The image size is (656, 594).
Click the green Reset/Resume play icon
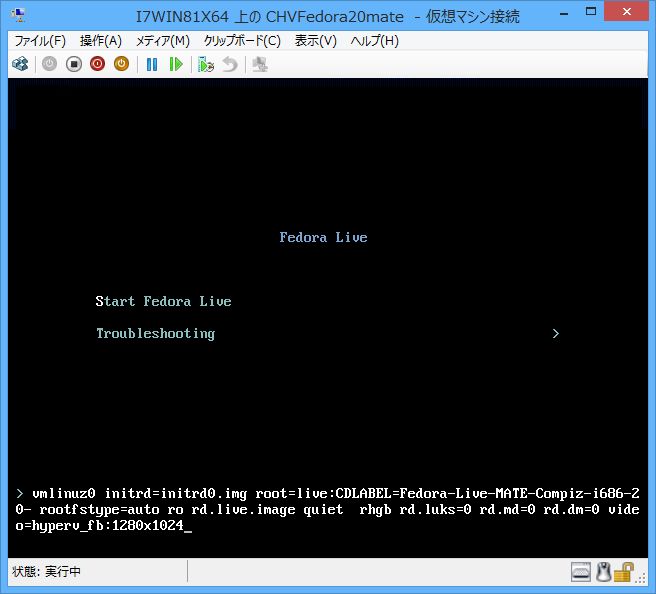tap(176, 64)
